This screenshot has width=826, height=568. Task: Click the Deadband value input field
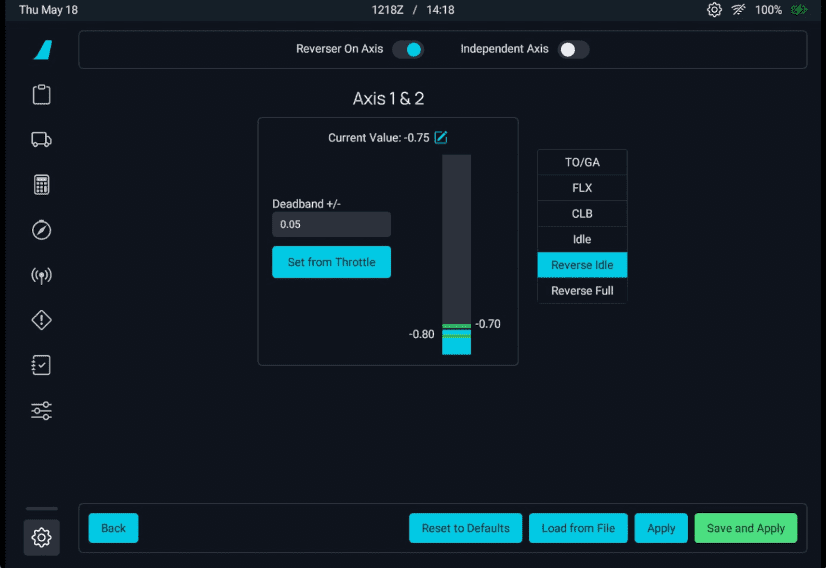click(x=331, y=224)
